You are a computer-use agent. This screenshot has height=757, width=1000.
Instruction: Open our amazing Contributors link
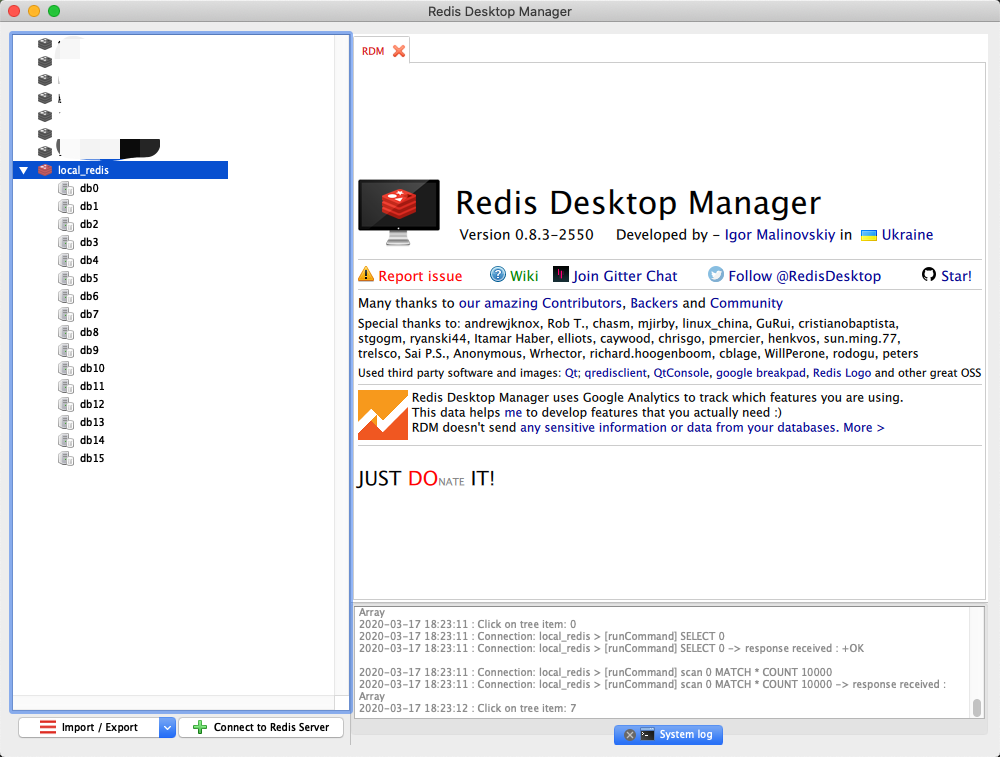(x=540, y=303)
